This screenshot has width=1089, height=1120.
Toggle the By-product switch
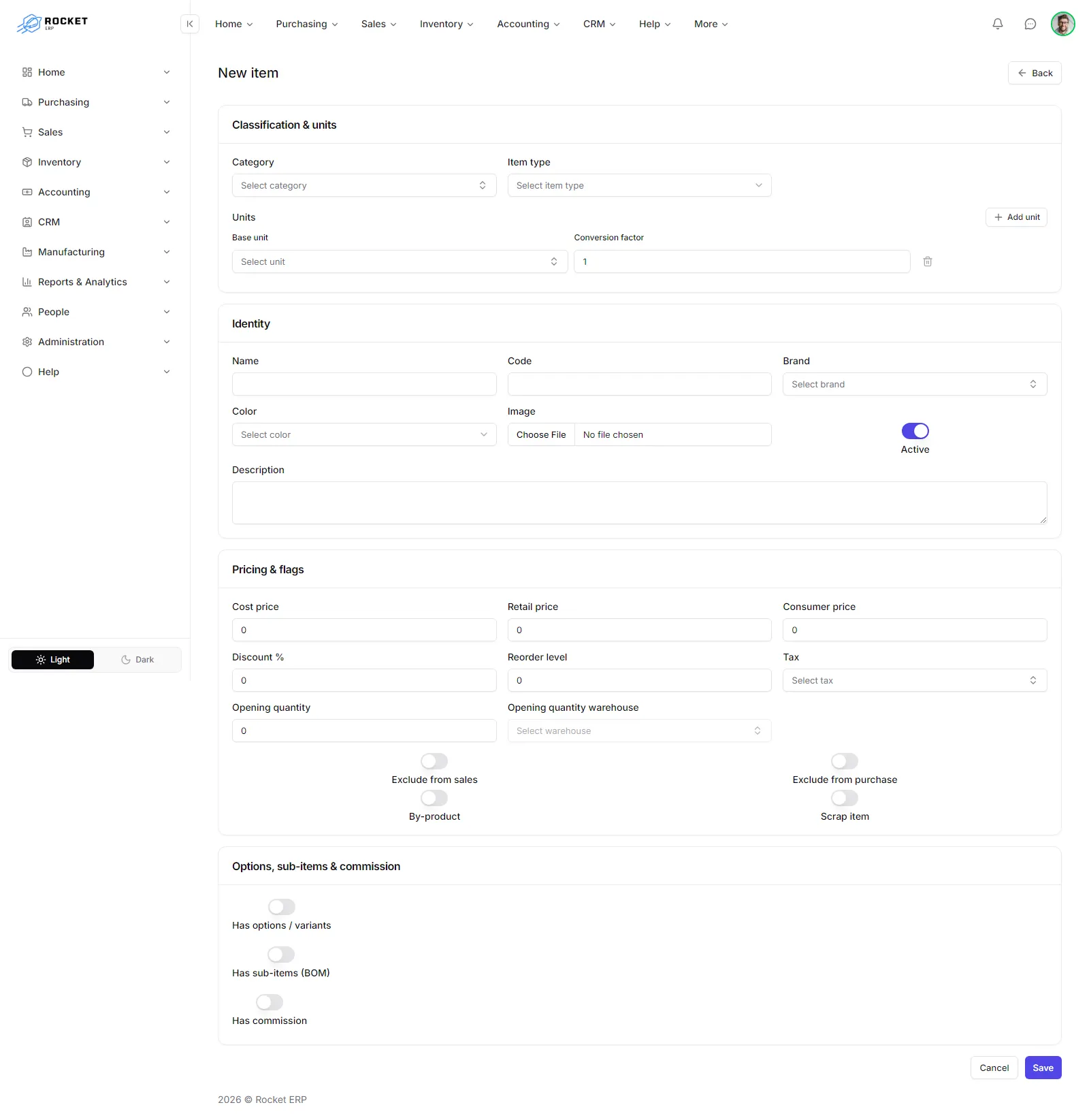[x=434, y=798]
